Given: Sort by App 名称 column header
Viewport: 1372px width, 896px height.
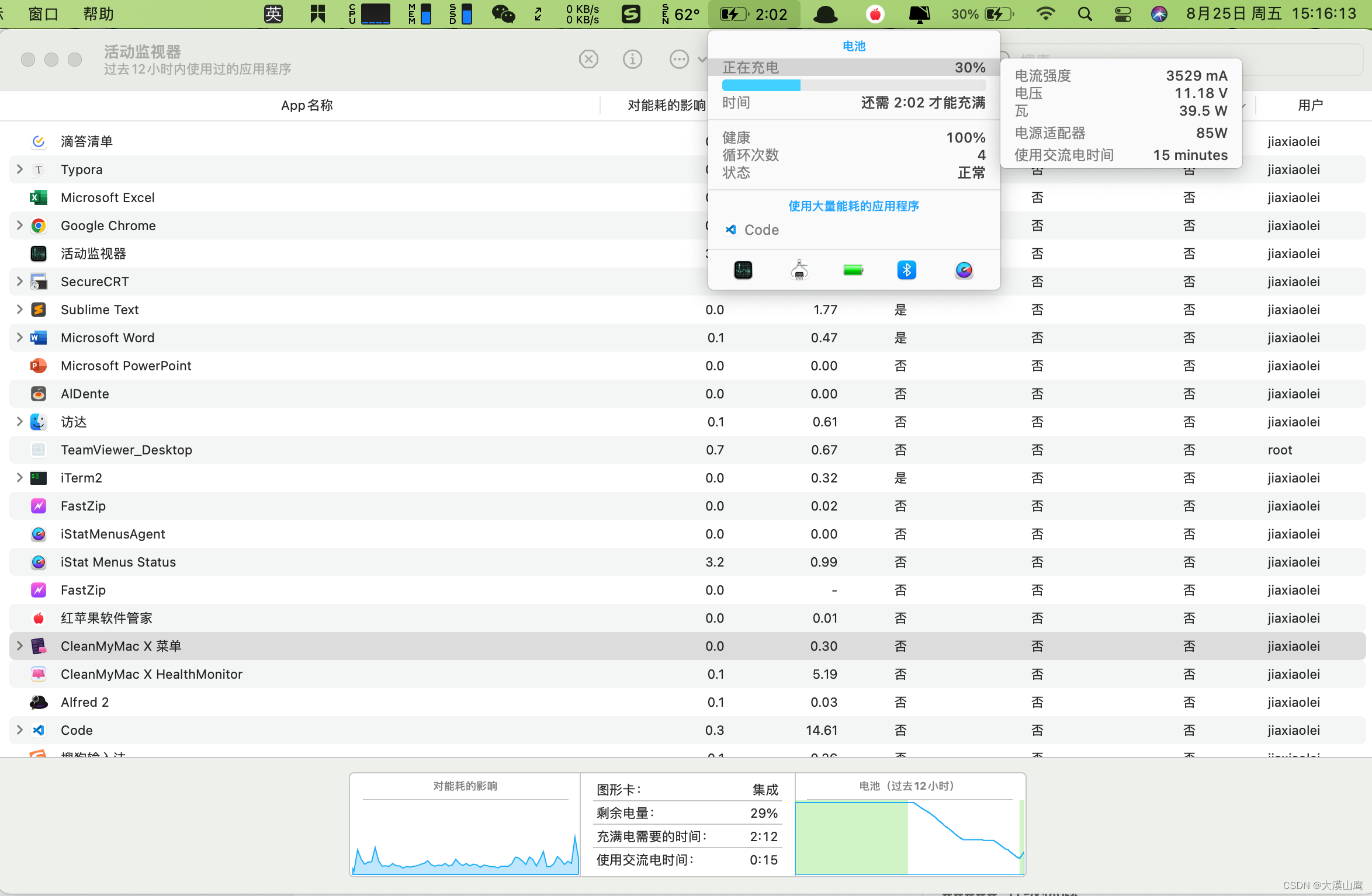Looking at the screenshot, I should coord(307,106).
